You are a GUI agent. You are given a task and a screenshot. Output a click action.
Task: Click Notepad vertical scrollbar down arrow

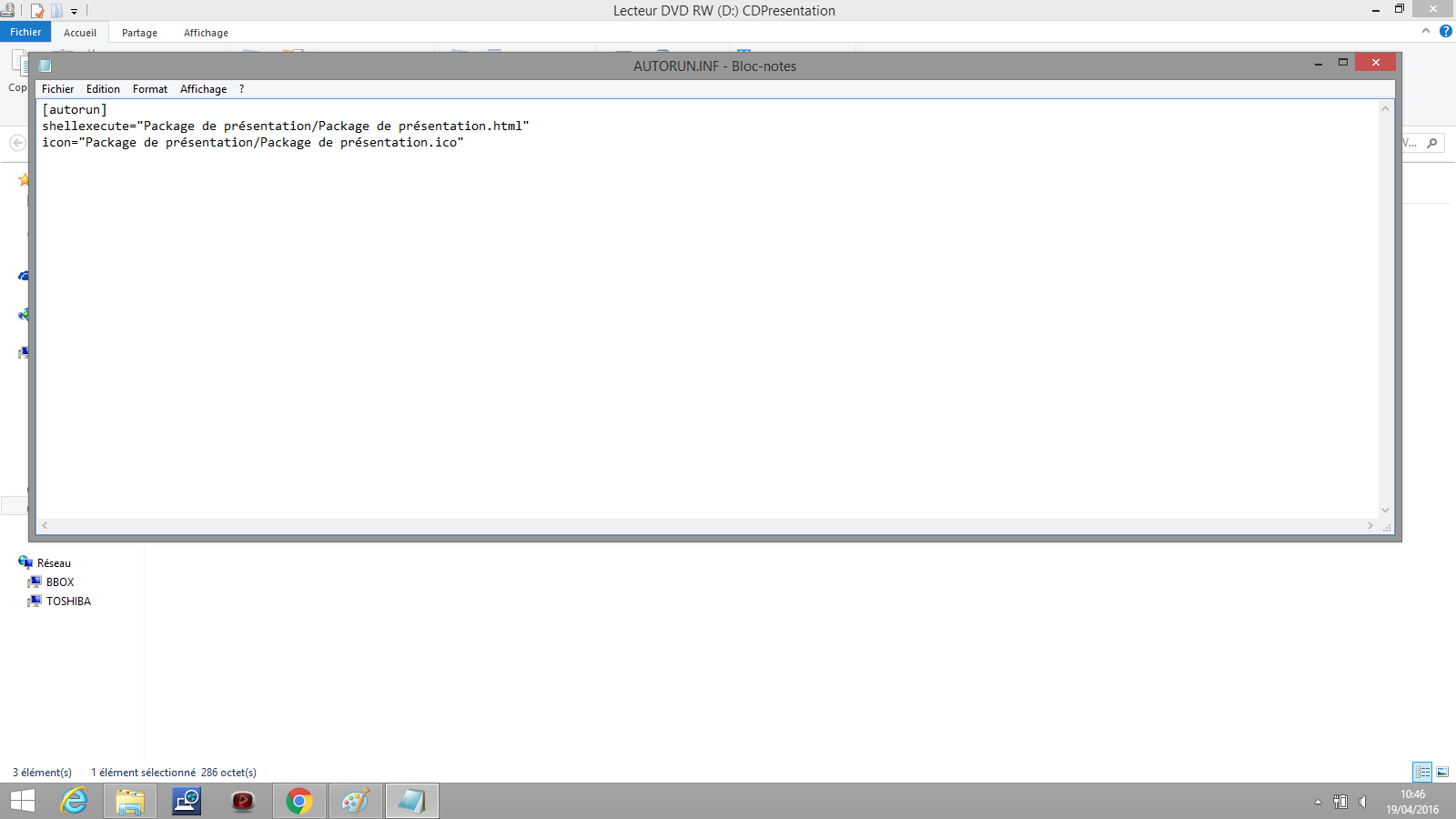pos(1386,511)
